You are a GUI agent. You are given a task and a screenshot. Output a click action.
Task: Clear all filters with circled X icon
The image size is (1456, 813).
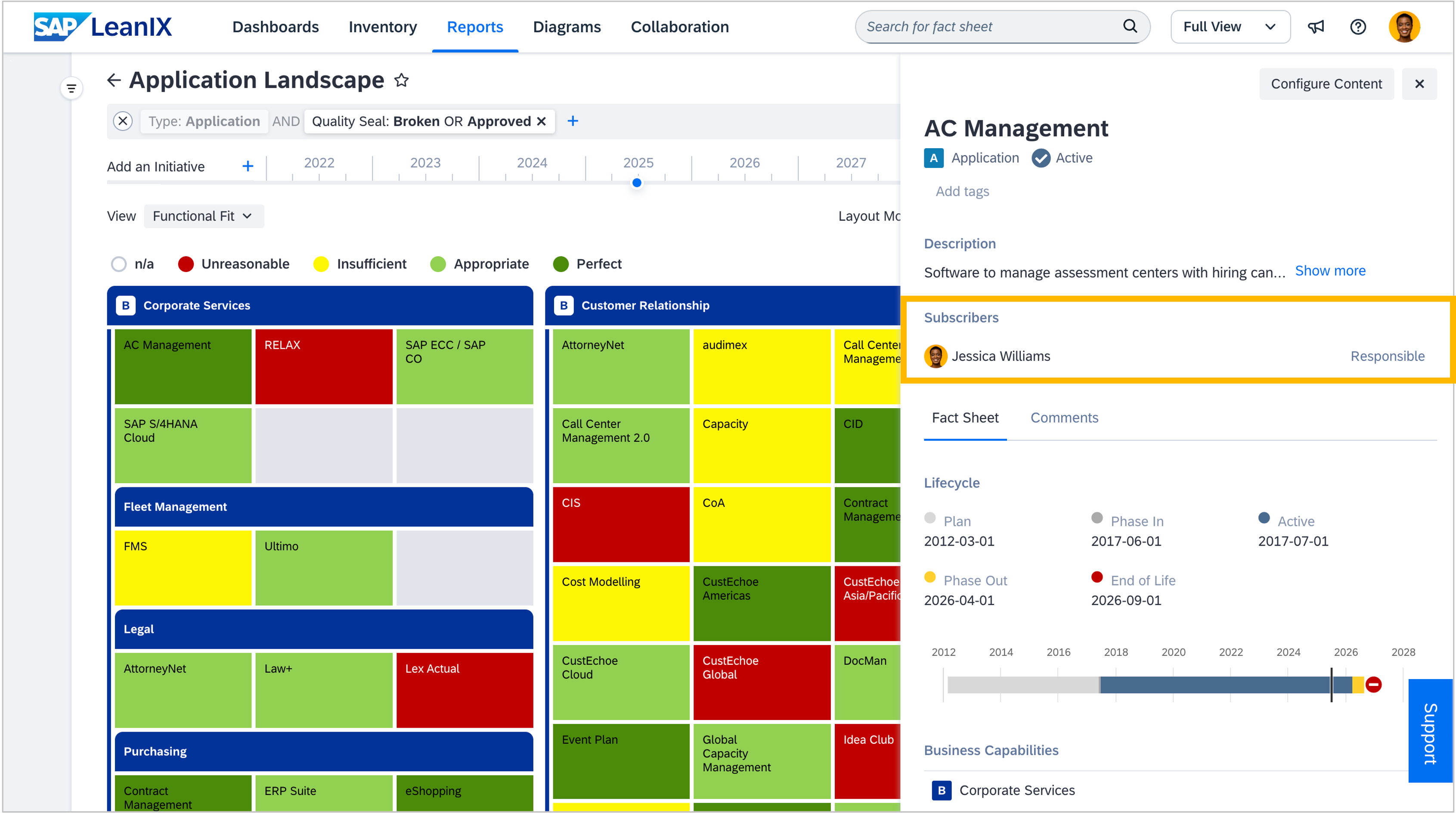[123, 121]
